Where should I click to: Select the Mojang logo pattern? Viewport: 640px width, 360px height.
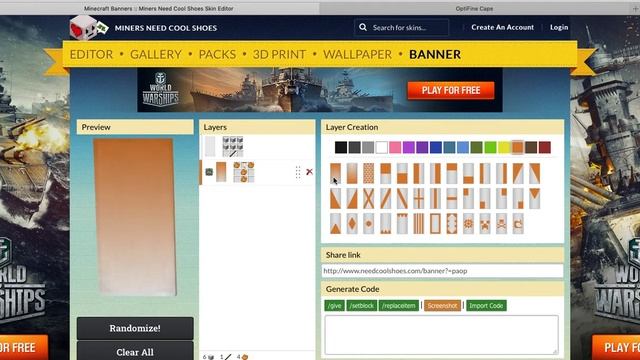(x=518, y=224)
